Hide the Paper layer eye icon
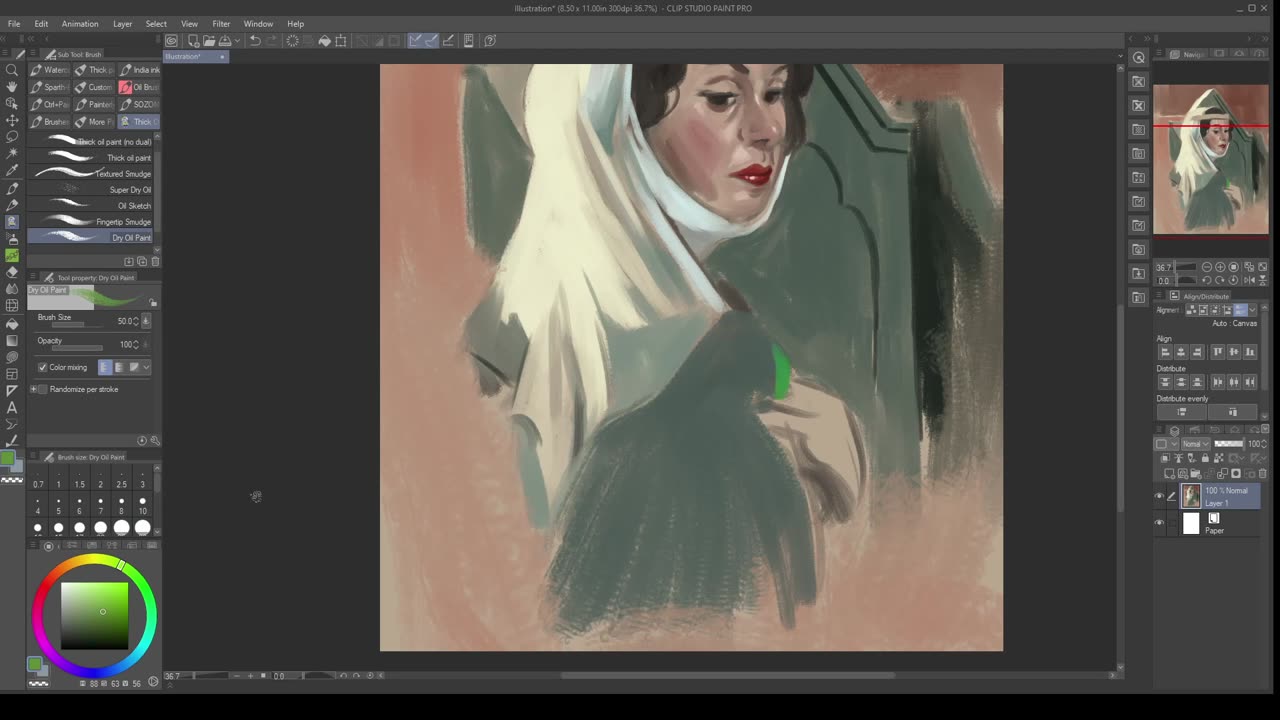Screen dimensions: 1280x720 click(1159, 523)
